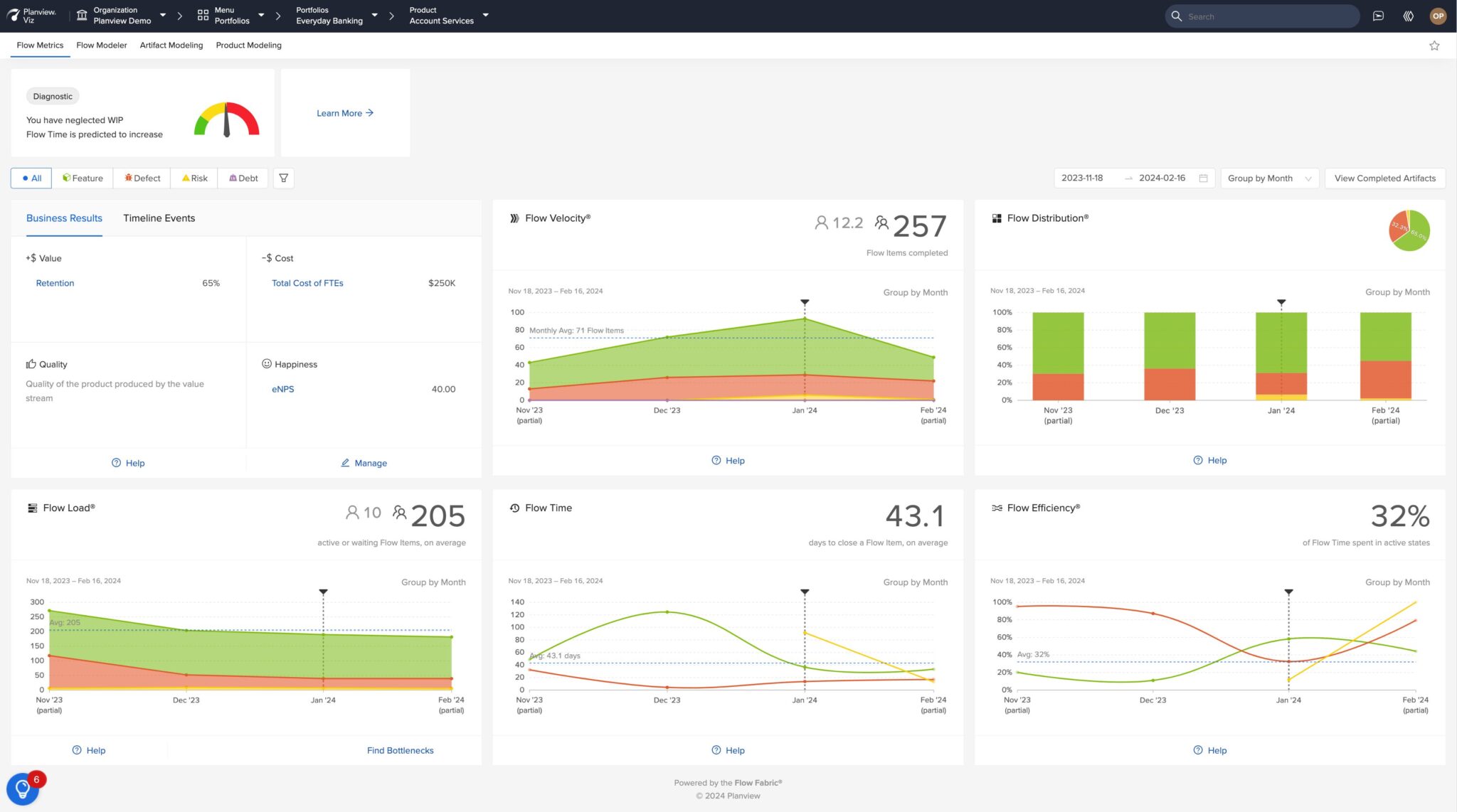Toggle the Risk artifact filter
The image size is (1457, 812).
click(194, 178)
